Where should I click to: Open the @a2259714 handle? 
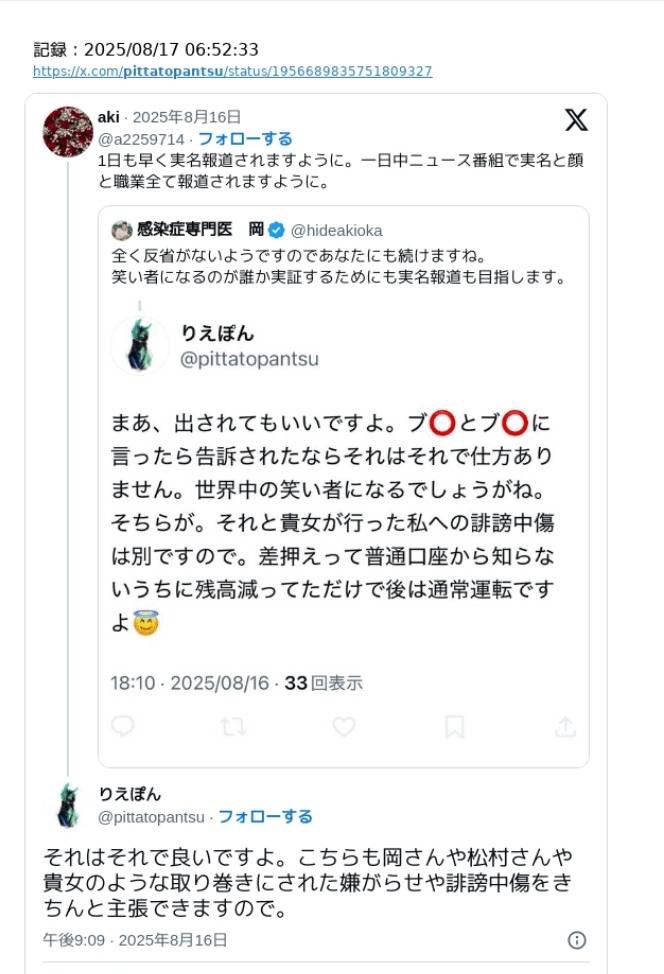[x=141, y=139]
